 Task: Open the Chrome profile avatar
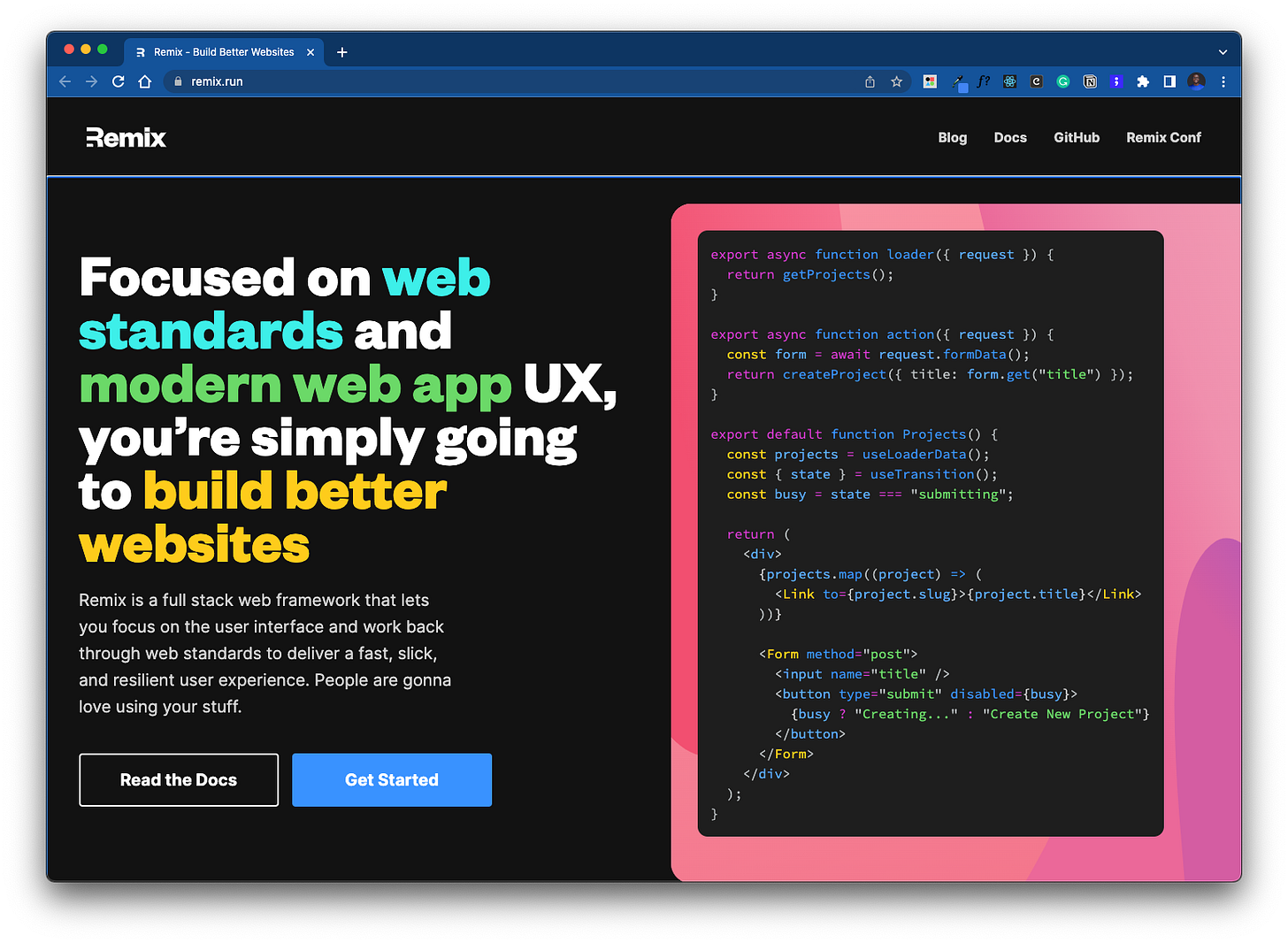click(x=1196, y=81)
